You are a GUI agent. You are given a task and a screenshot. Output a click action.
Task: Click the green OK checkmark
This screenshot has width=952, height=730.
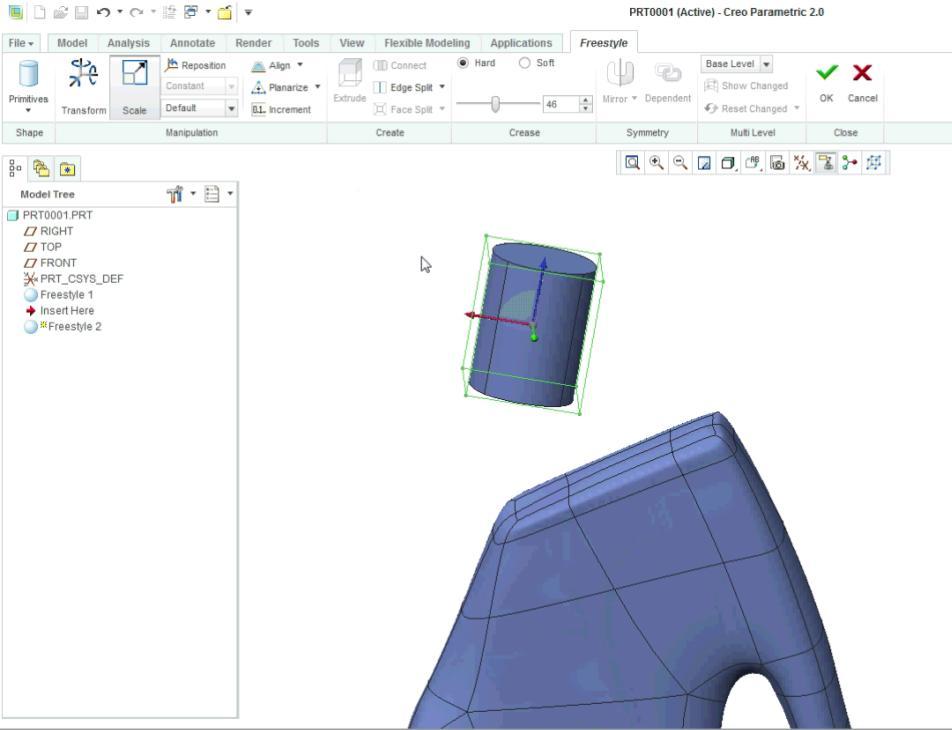(826, 73)
